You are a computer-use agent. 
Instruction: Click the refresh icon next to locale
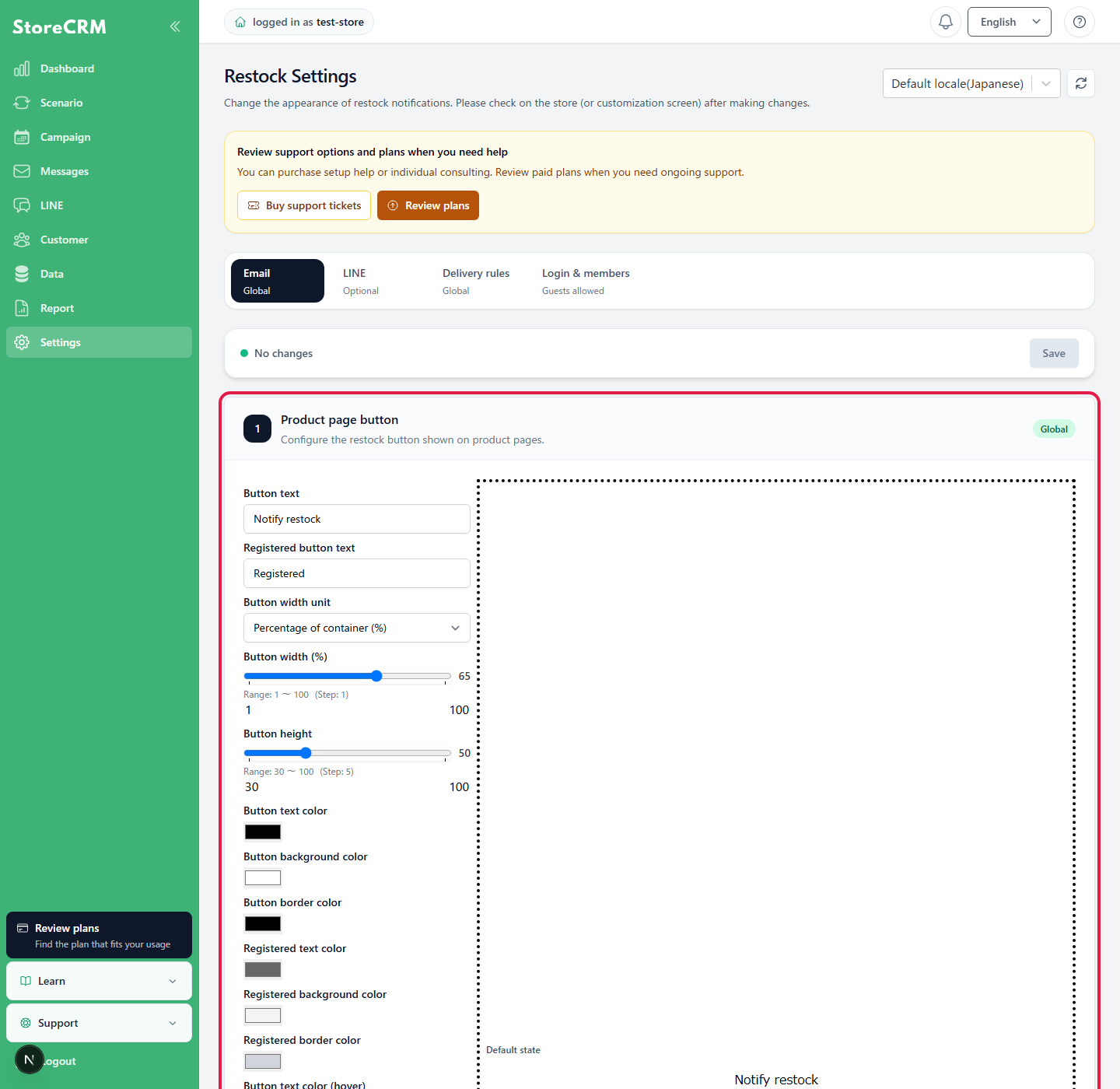pos(1081,83)
